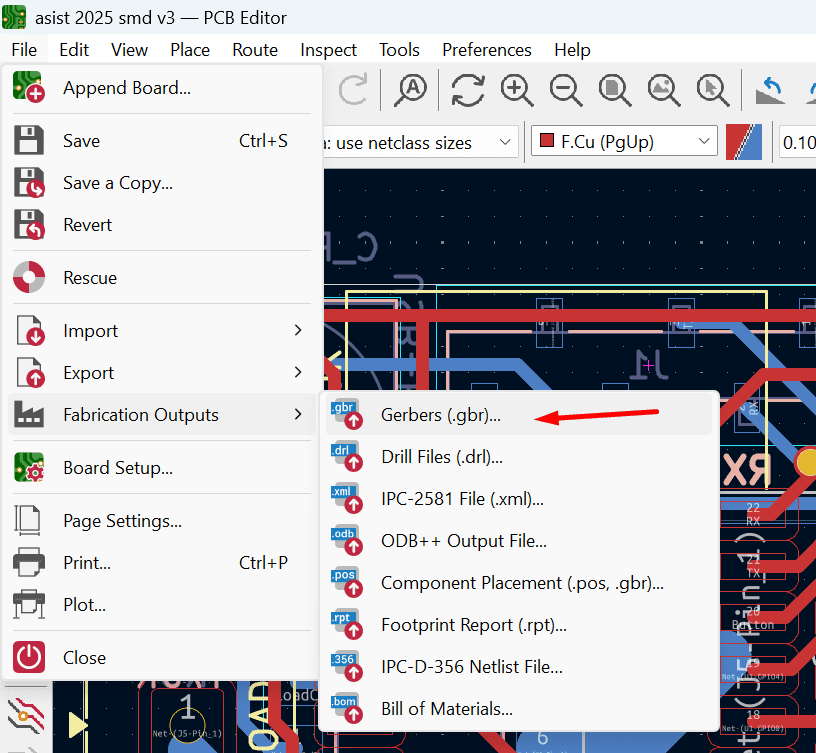Click the red-blue layer pair swatch

pyautogui.click(x=744, y=142)
